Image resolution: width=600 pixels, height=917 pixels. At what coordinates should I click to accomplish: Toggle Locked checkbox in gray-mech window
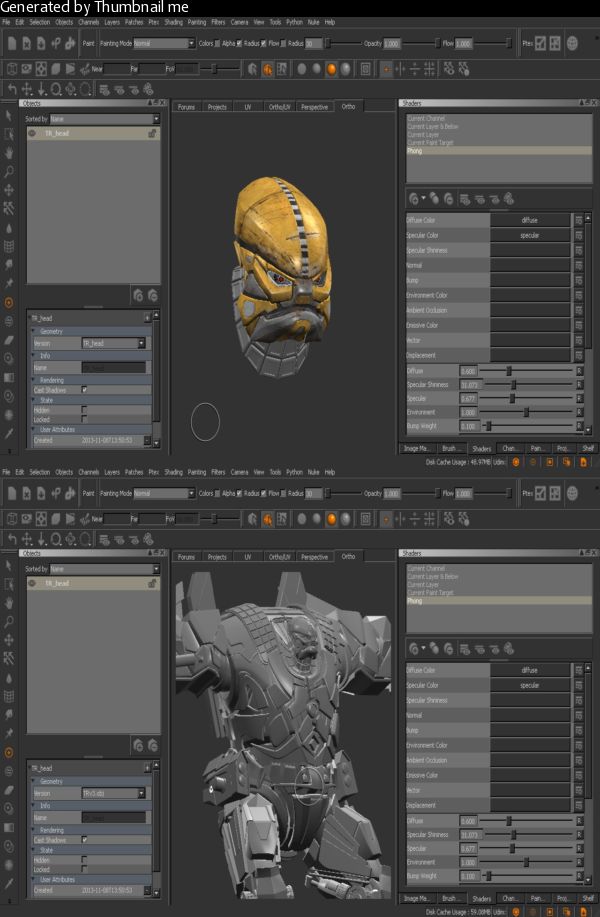point(84,868)
